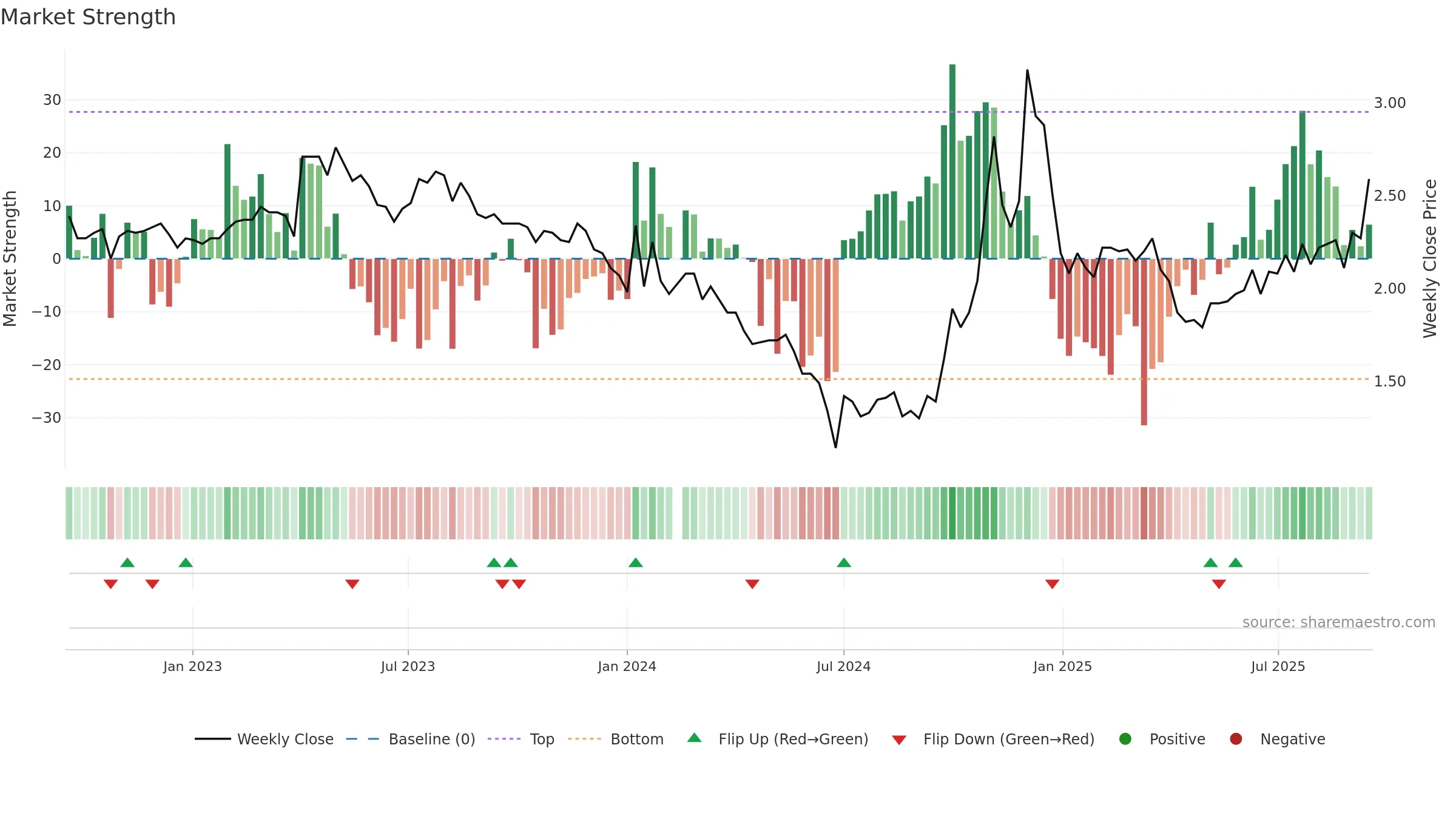Click the red flip-down triangle between Jan and Jul 2023

click(x=352, y=584)
